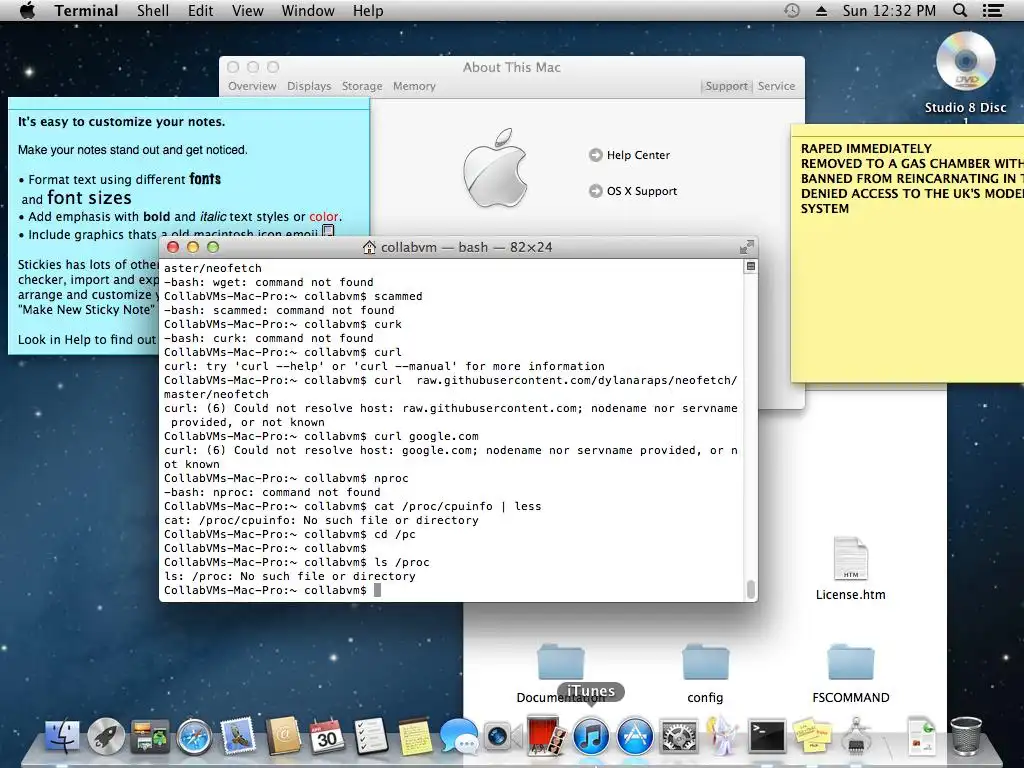Open Spotlight search magnifier in menu bar
The width and height of the screenshot is (1024, 768).
pos(960,10)
